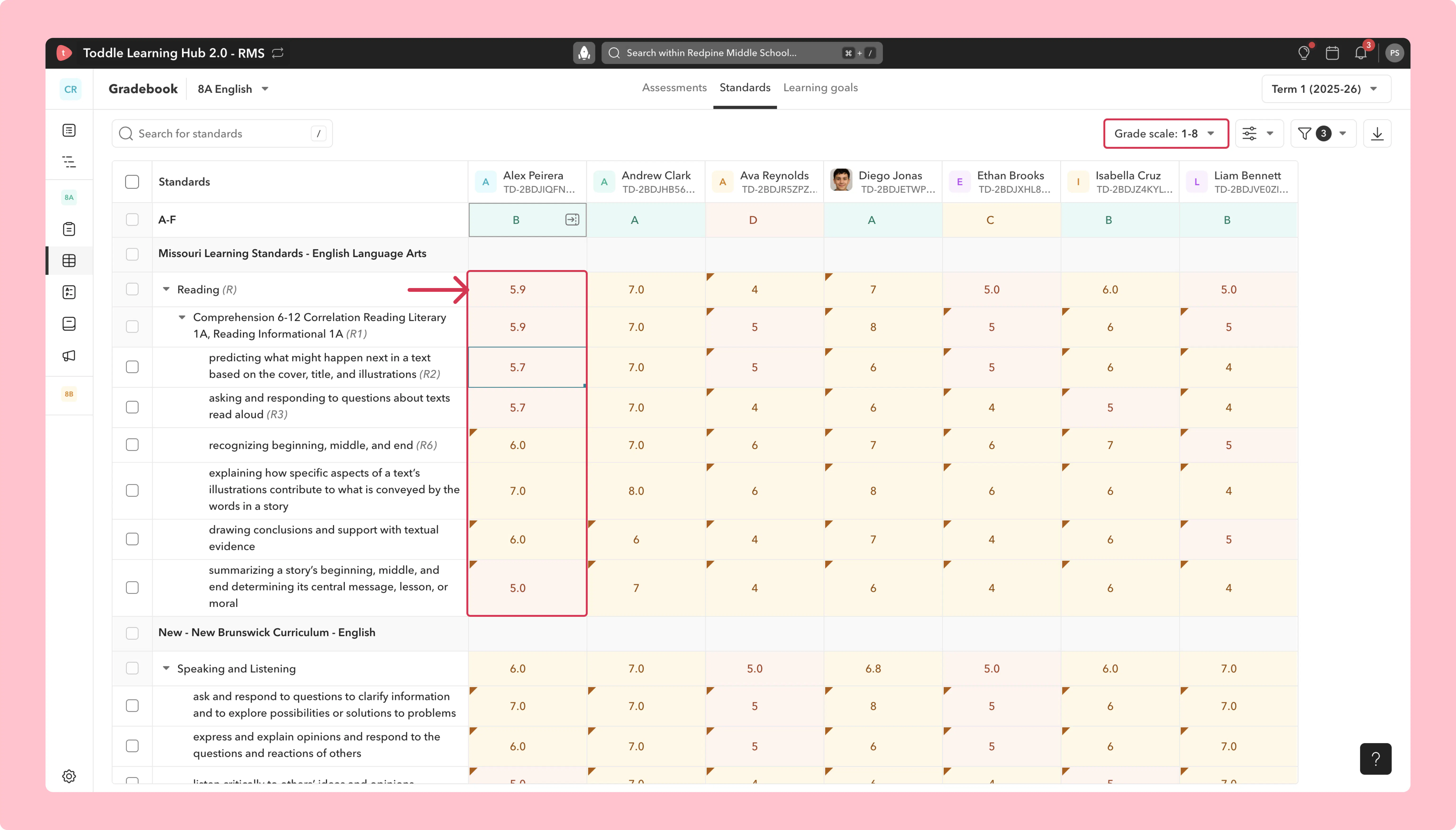Click Diego Jonas's profile photo
This screenshot has height=830, width=1456.
pos(841,180)
